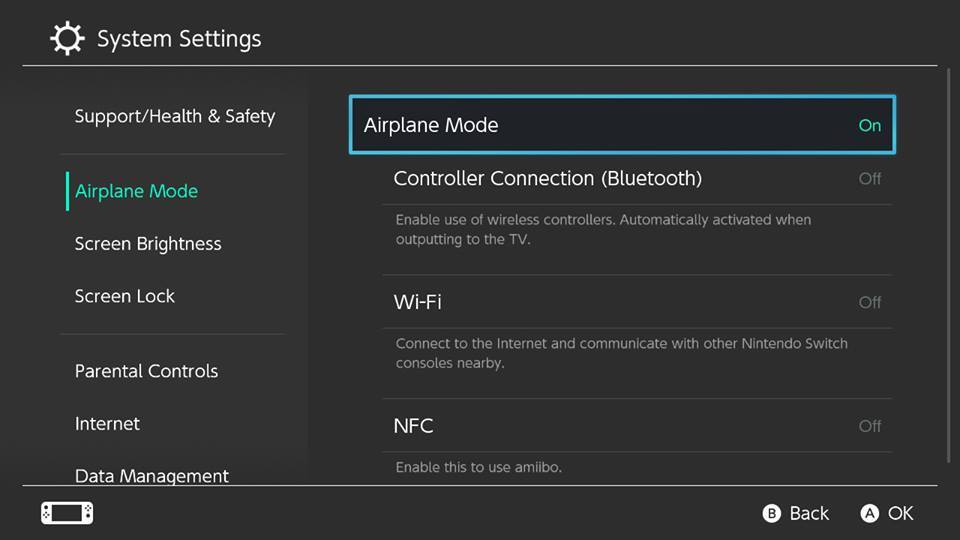Toggle Airplane Mode On setting
Screen dimensions: 960x540
pyautogui.click(x=622, y=125)
